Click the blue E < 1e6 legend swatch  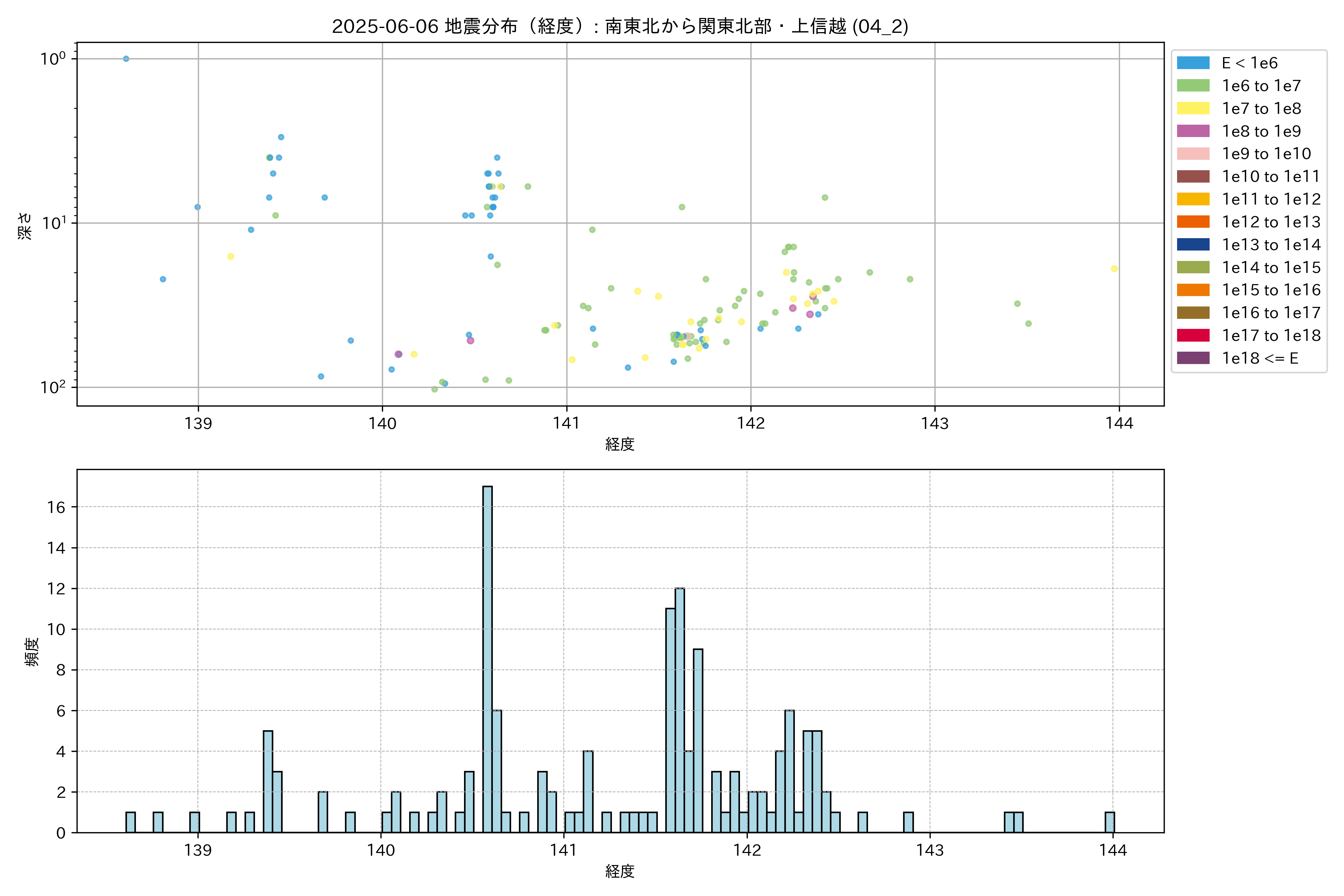point(1192,63)
